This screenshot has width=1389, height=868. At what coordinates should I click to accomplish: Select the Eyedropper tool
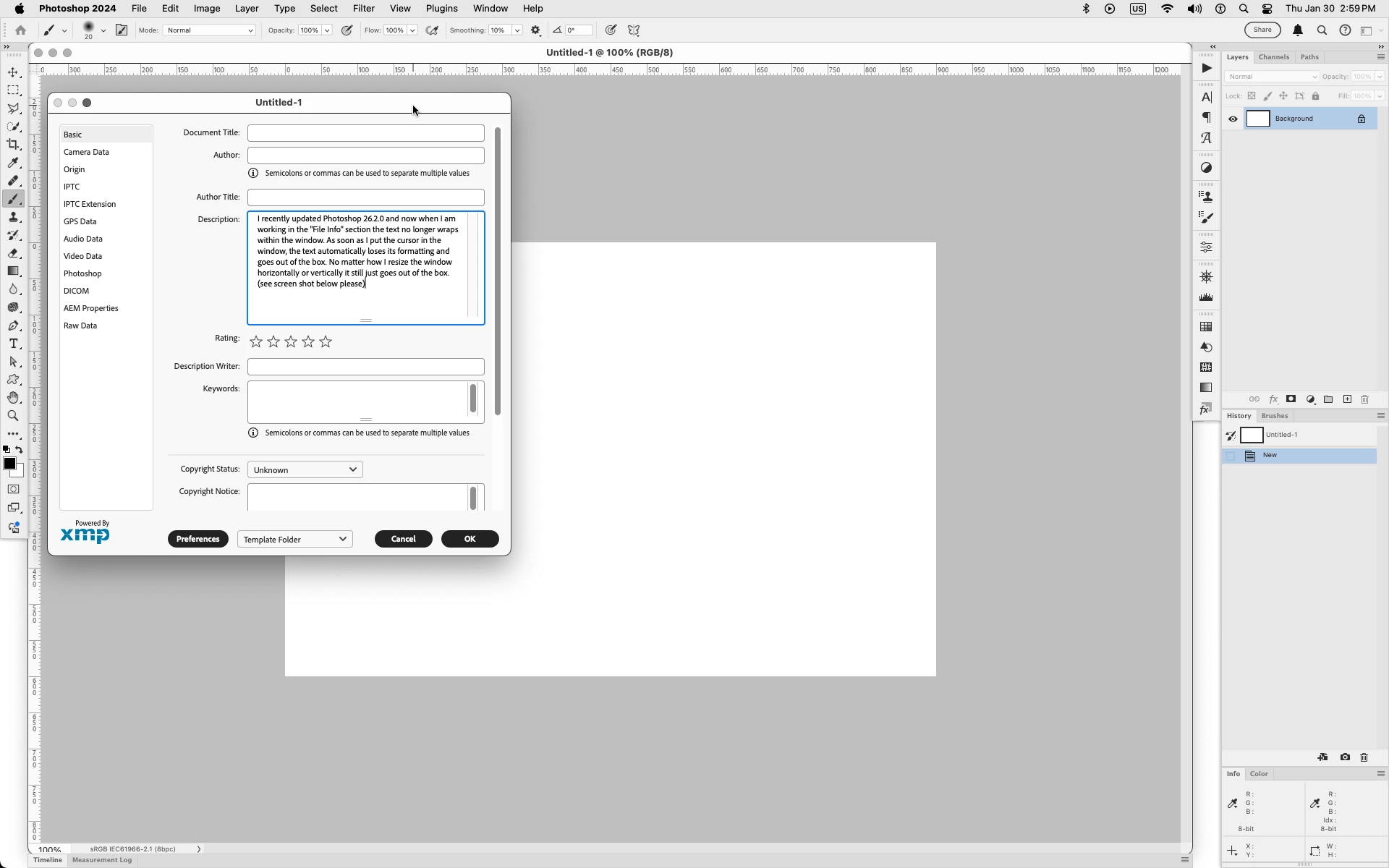point(13,163)
